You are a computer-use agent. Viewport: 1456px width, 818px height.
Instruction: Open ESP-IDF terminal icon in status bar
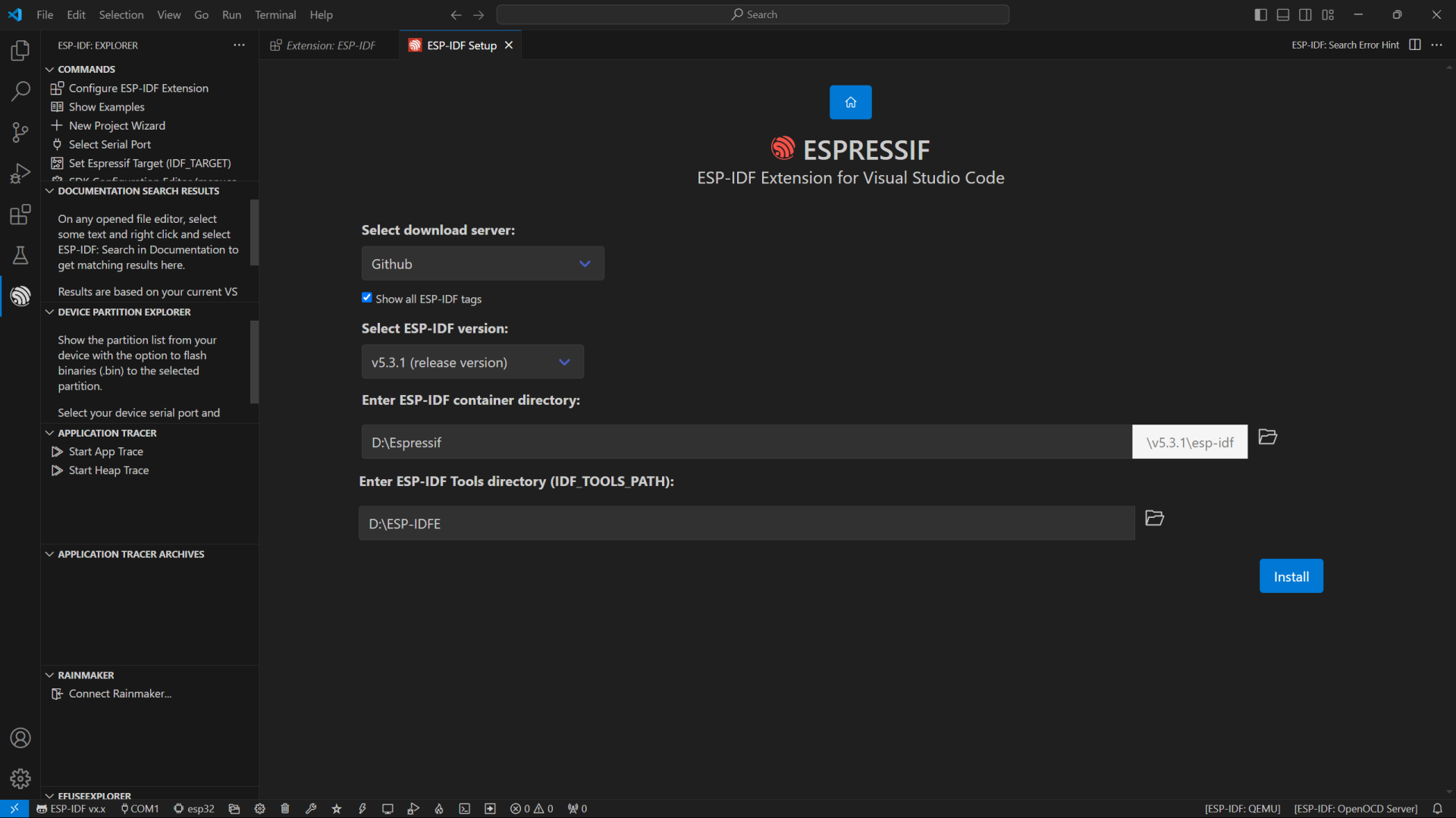click(465, 809)
